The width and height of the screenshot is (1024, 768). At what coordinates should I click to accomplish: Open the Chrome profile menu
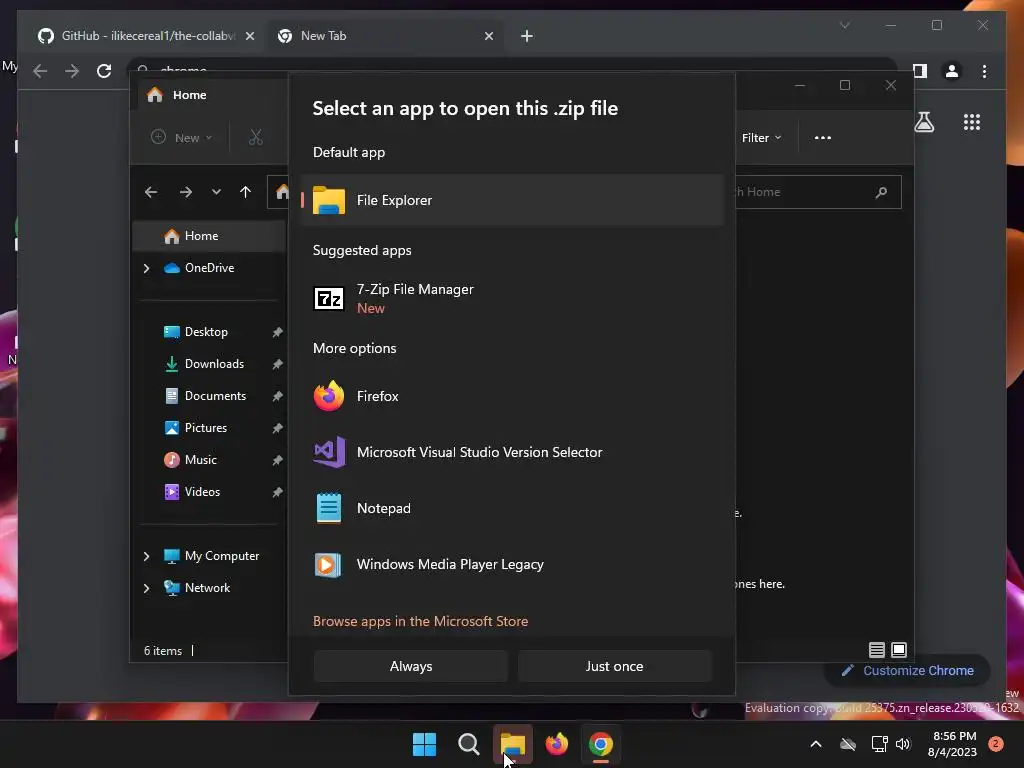pyautogui.click(x=952, y=71)
